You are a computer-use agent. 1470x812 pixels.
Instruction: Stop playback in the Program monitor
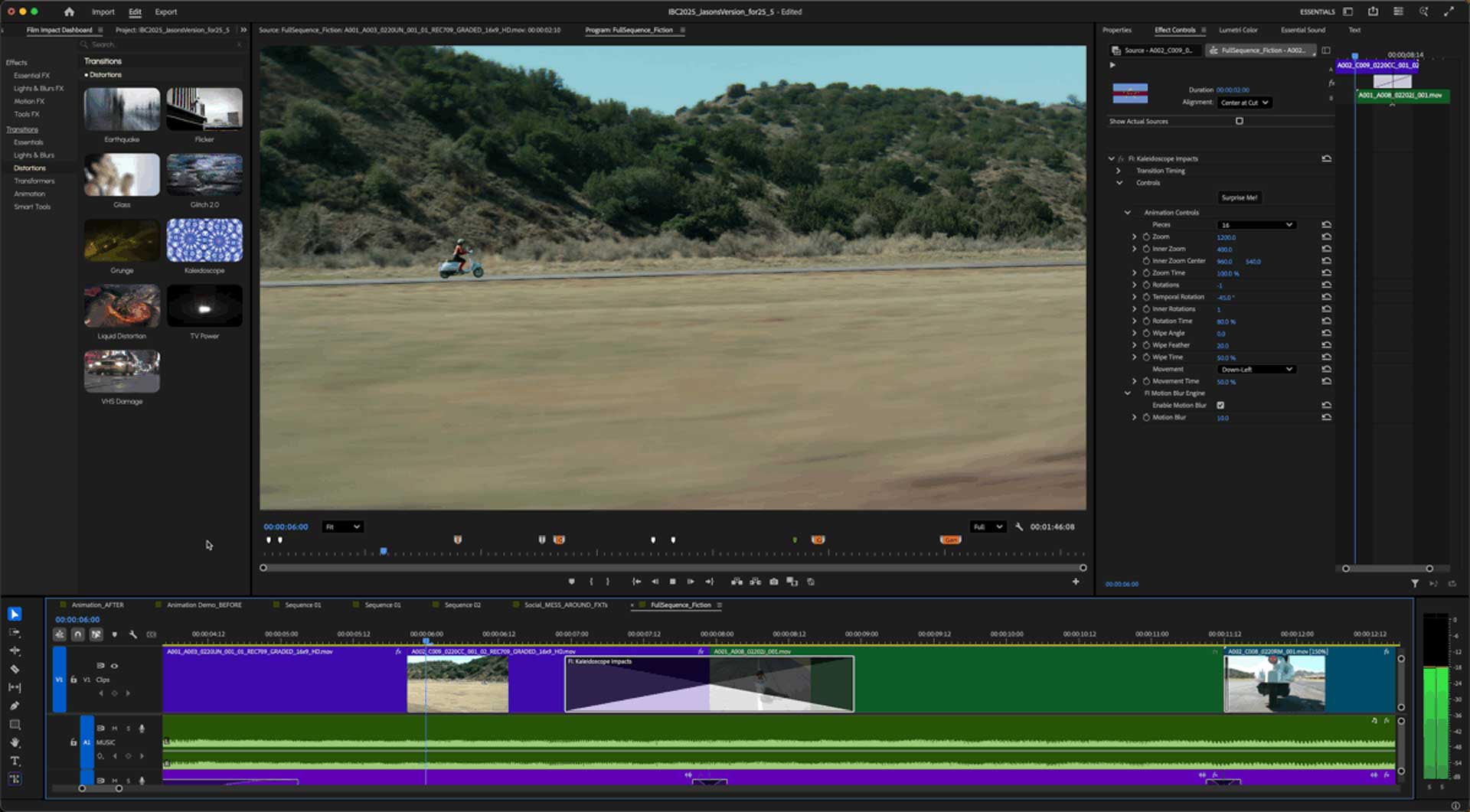pos(673,582)
